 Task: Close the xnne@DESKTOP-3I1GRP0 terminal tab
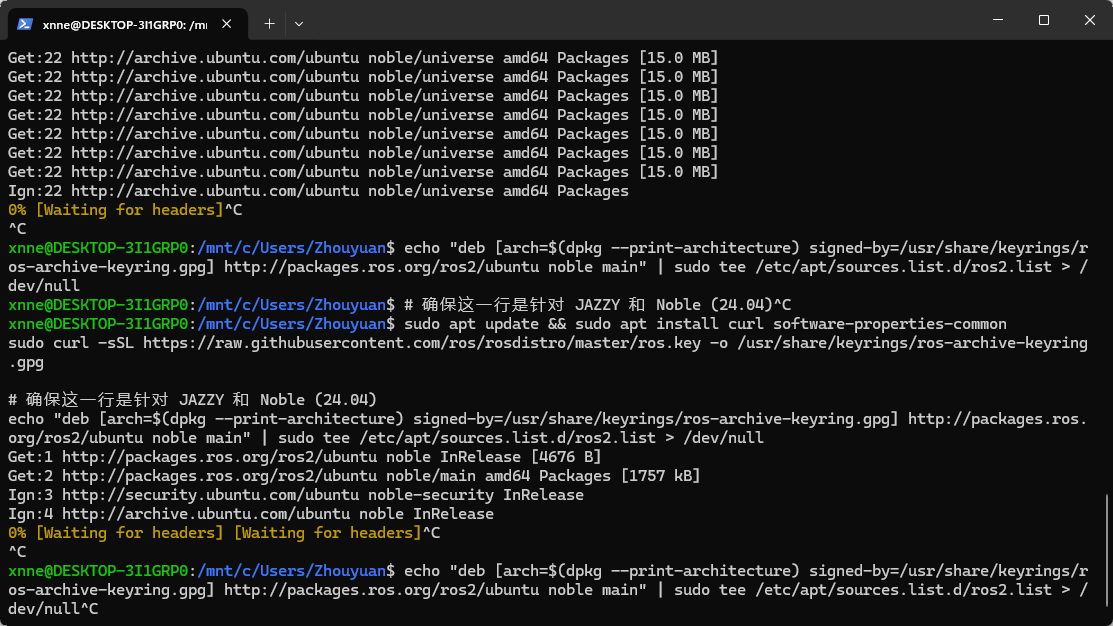[x=229, y=23]
